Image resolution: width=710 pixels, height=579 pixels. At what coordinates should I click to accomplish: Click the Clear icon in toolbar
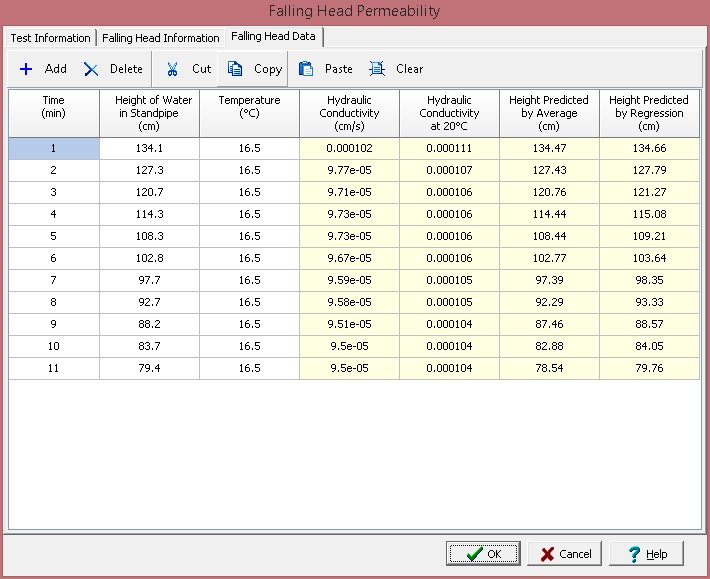tap(377, 69)
